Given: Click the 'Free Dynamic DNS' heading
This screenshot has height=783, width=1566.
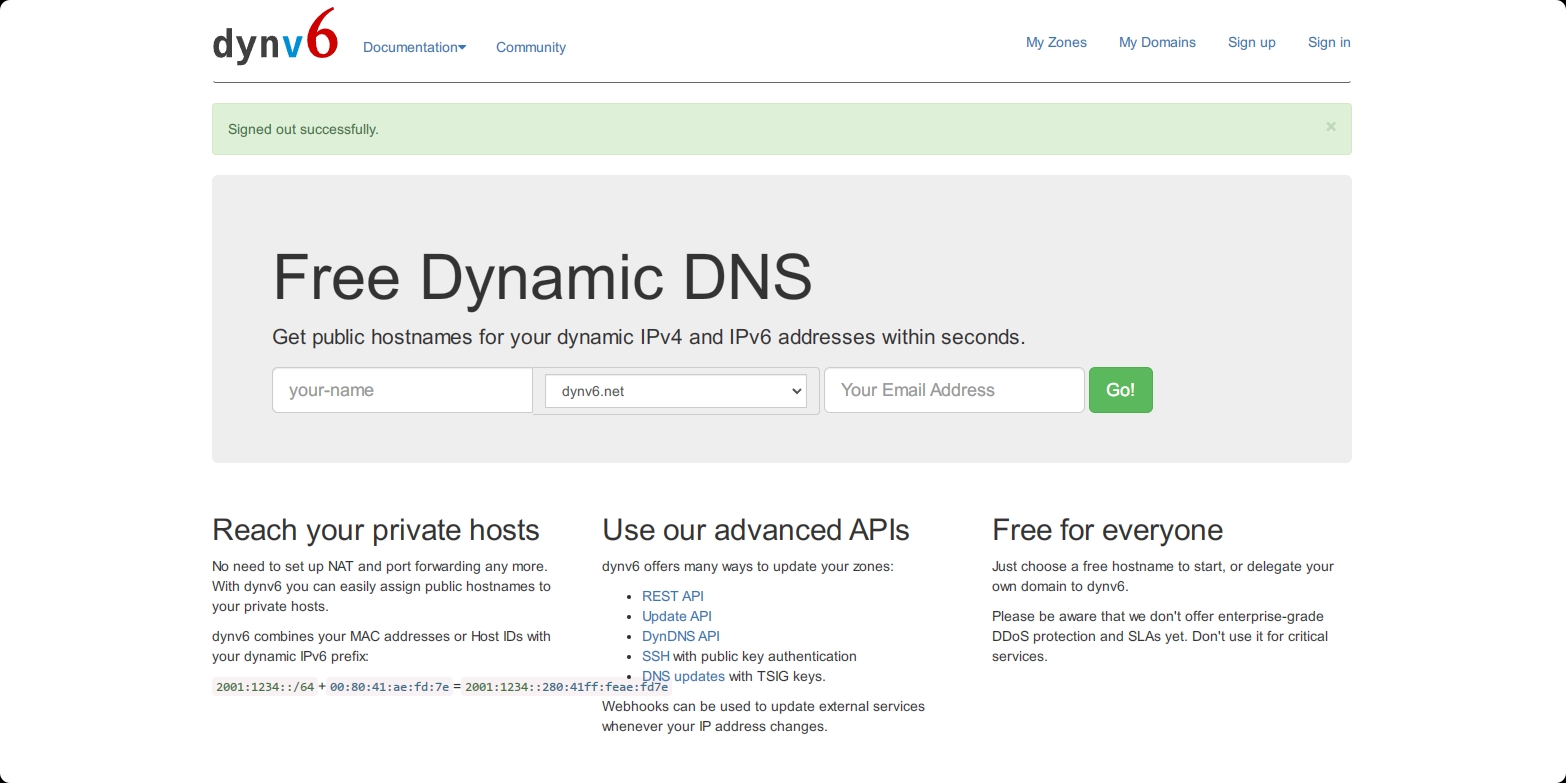Looking at the screenshot, I should click(542, 277).
